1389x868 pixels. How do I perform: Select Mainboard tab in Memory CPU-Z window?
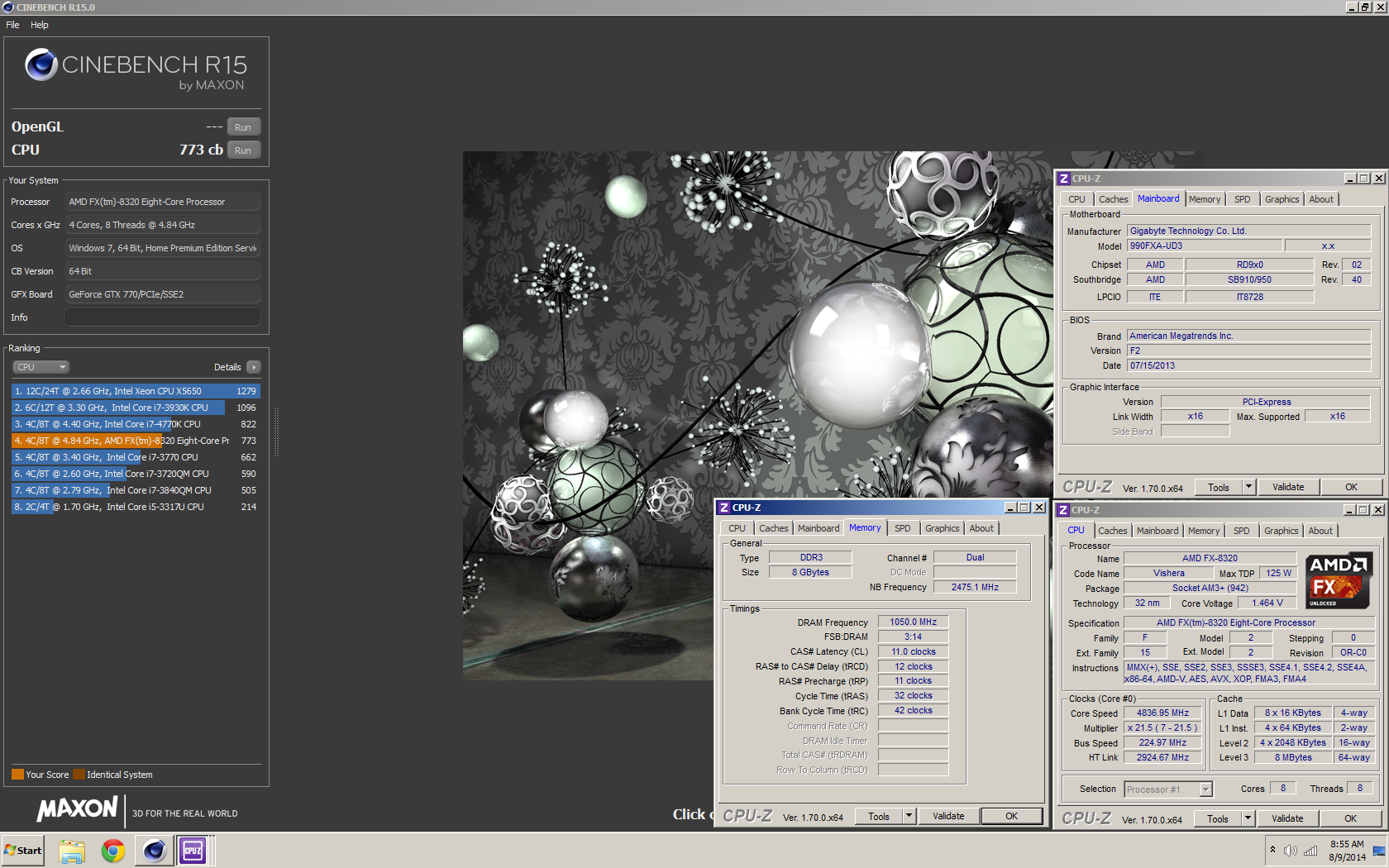click(819, 528)
